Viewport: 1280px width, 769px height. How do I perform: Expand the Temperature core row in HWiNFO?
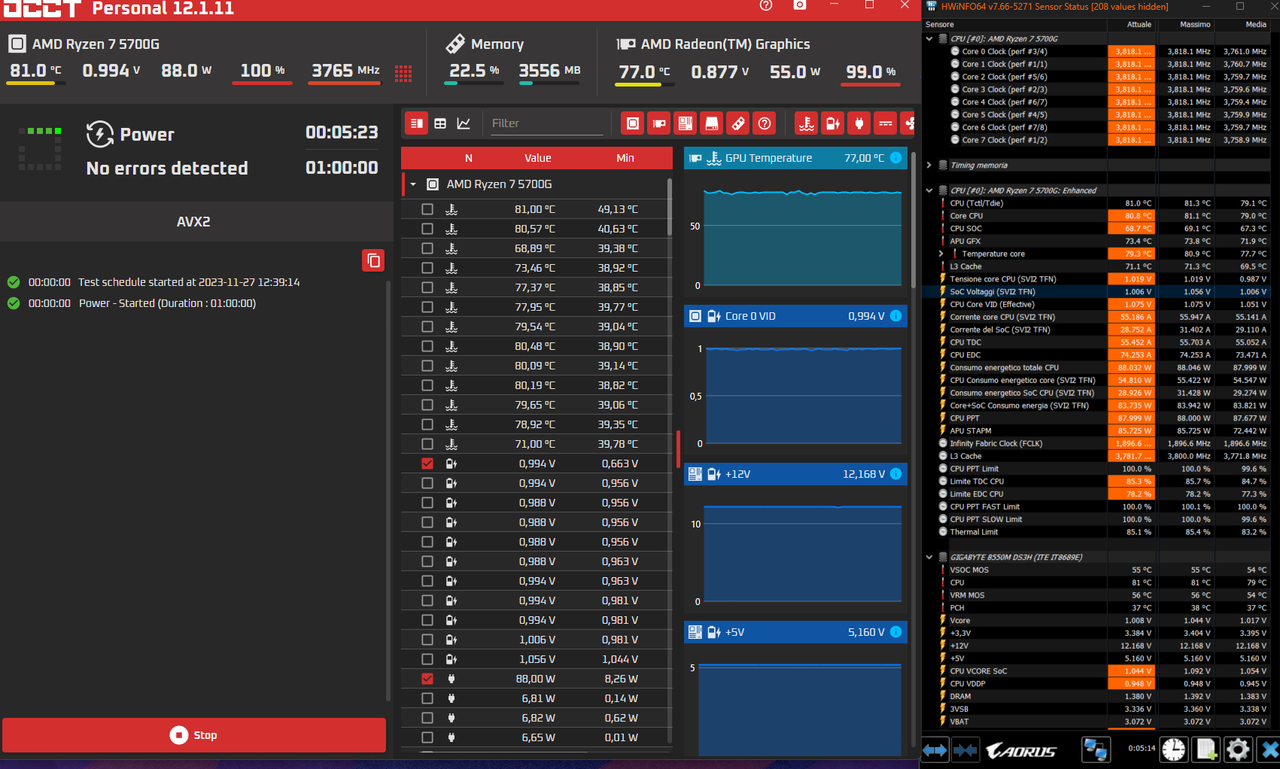pos(941,254)
